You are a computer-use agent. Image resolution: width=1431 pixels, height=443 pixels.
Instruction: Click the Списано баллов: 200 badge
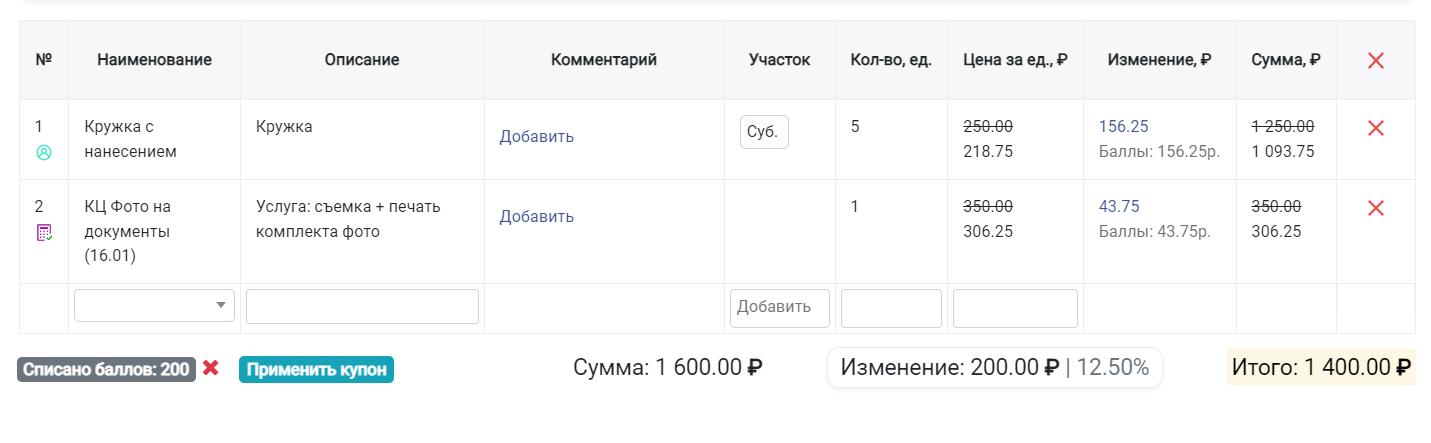[x=106, y=369]
